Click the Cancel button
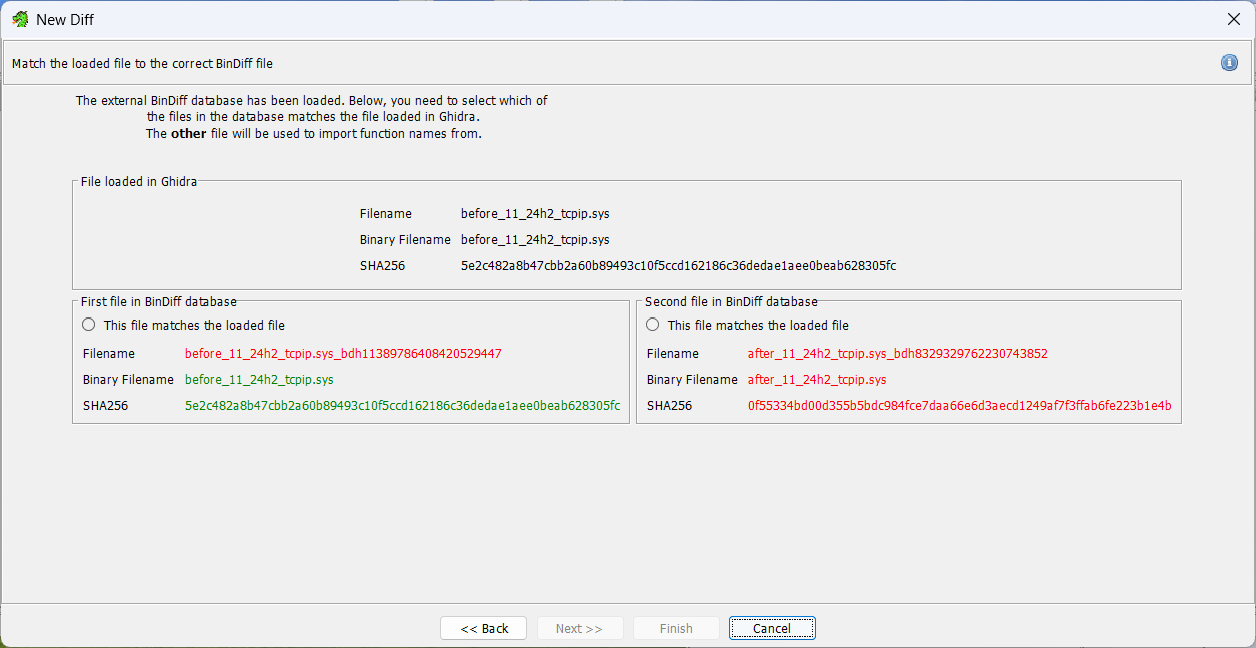 pos(772,628)
